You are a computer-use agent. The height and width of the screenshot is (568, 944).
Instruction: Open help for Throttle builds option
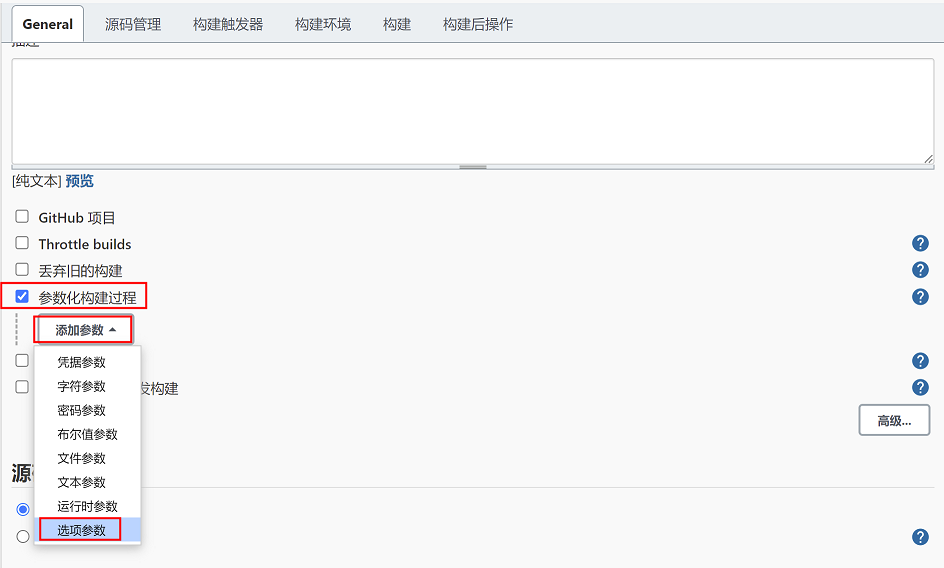pos(920,244)
